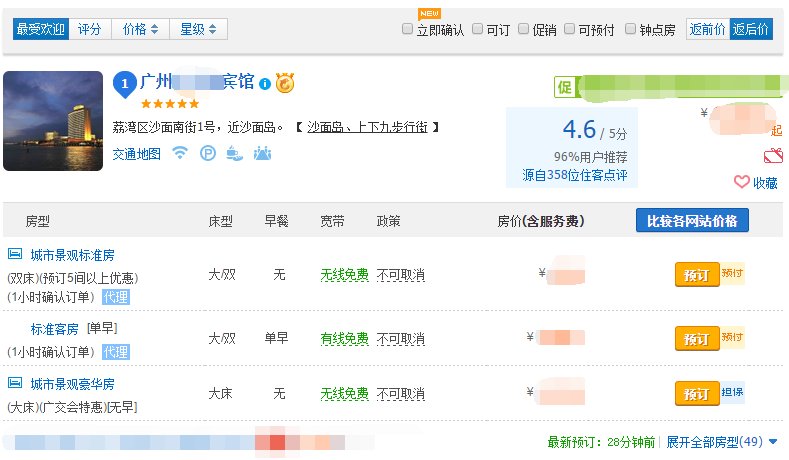Viewport: 789px width, 460px height.
Task: Click 代理 tag under 标准客房
Action: pyautogui.click(x=116, y=352)
